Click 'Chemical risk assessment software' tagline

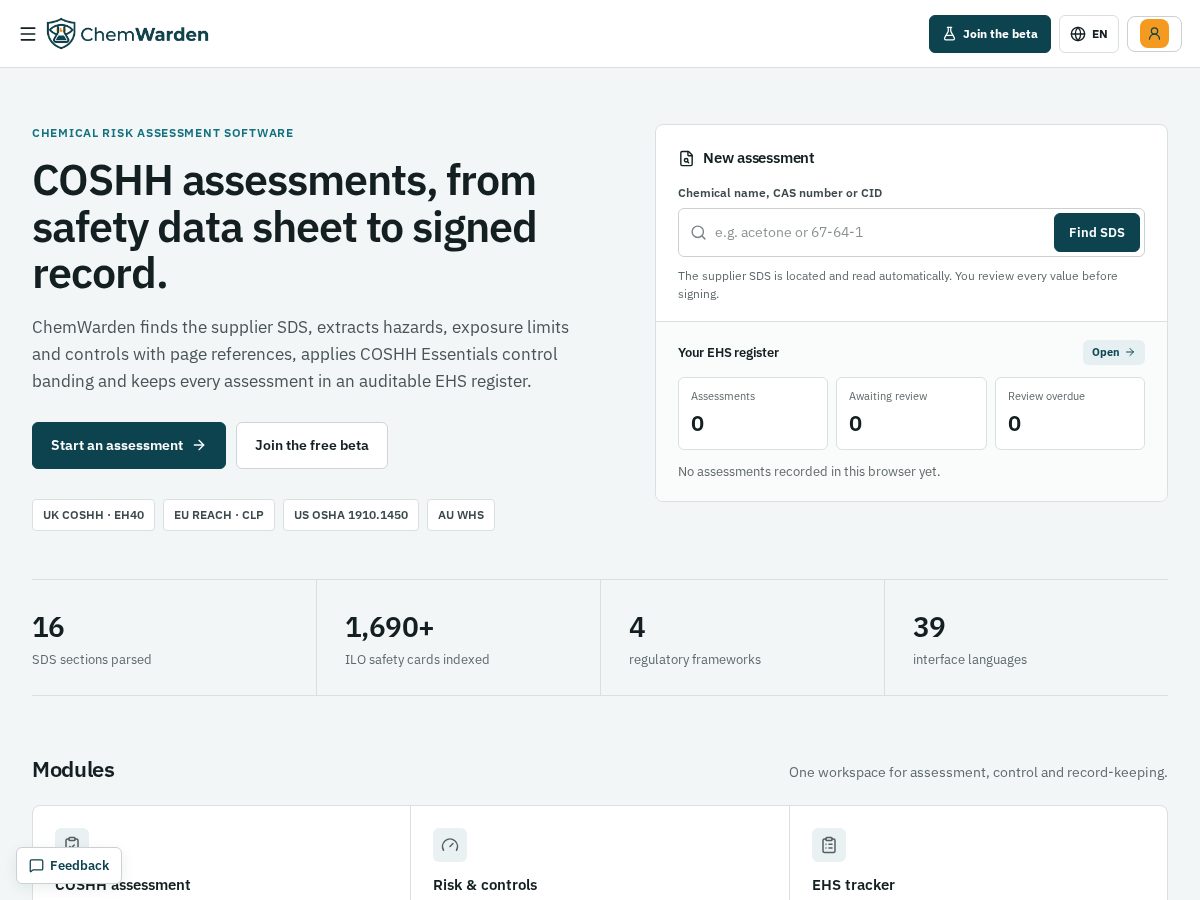pyautogui.click(x=163, y=133)
